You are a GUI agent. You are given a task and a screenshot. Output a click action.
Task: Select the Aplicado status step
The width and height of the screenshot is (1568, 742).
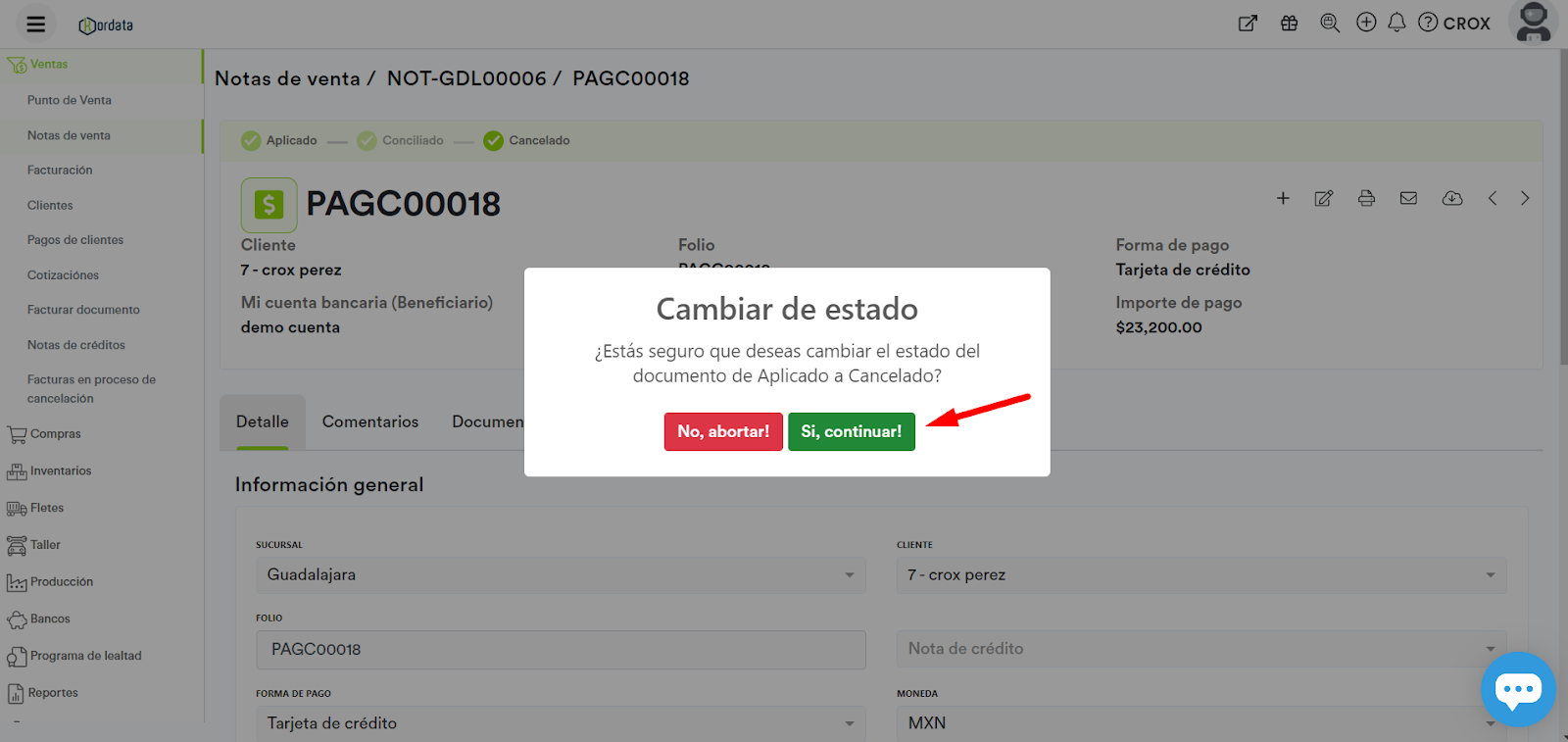click(x=279, y=140)
